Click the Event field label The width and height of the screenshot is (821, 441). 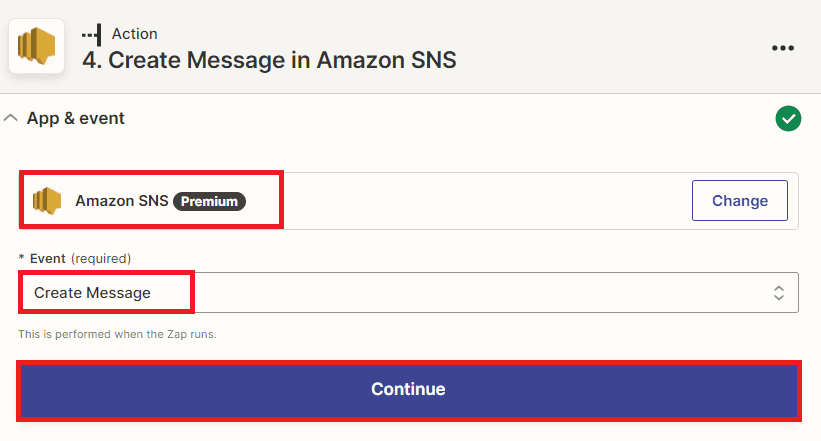coord(49,258)
